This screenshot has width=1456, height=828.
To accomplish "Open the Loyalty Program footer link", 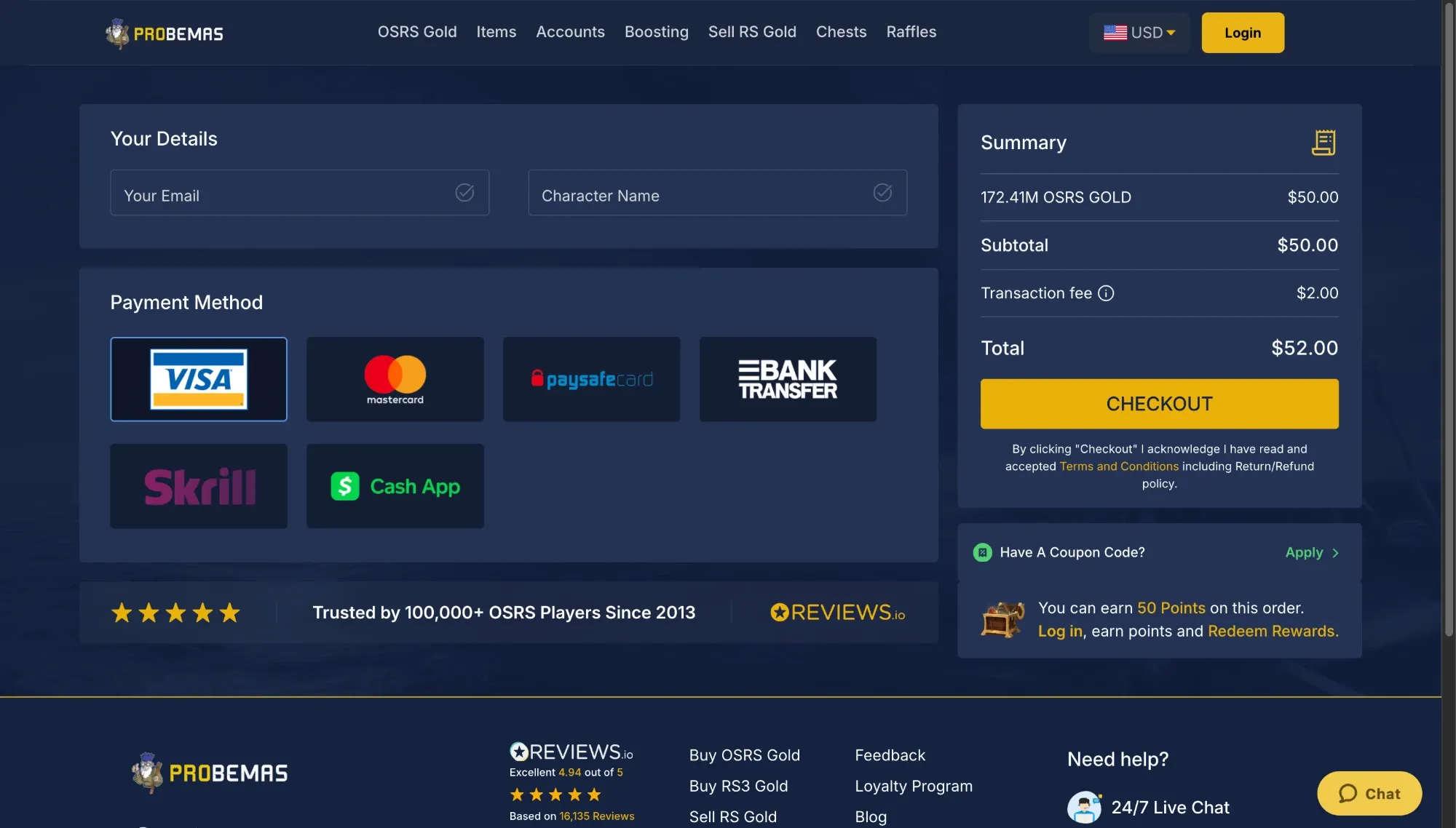I will click(x=914, y=787).
